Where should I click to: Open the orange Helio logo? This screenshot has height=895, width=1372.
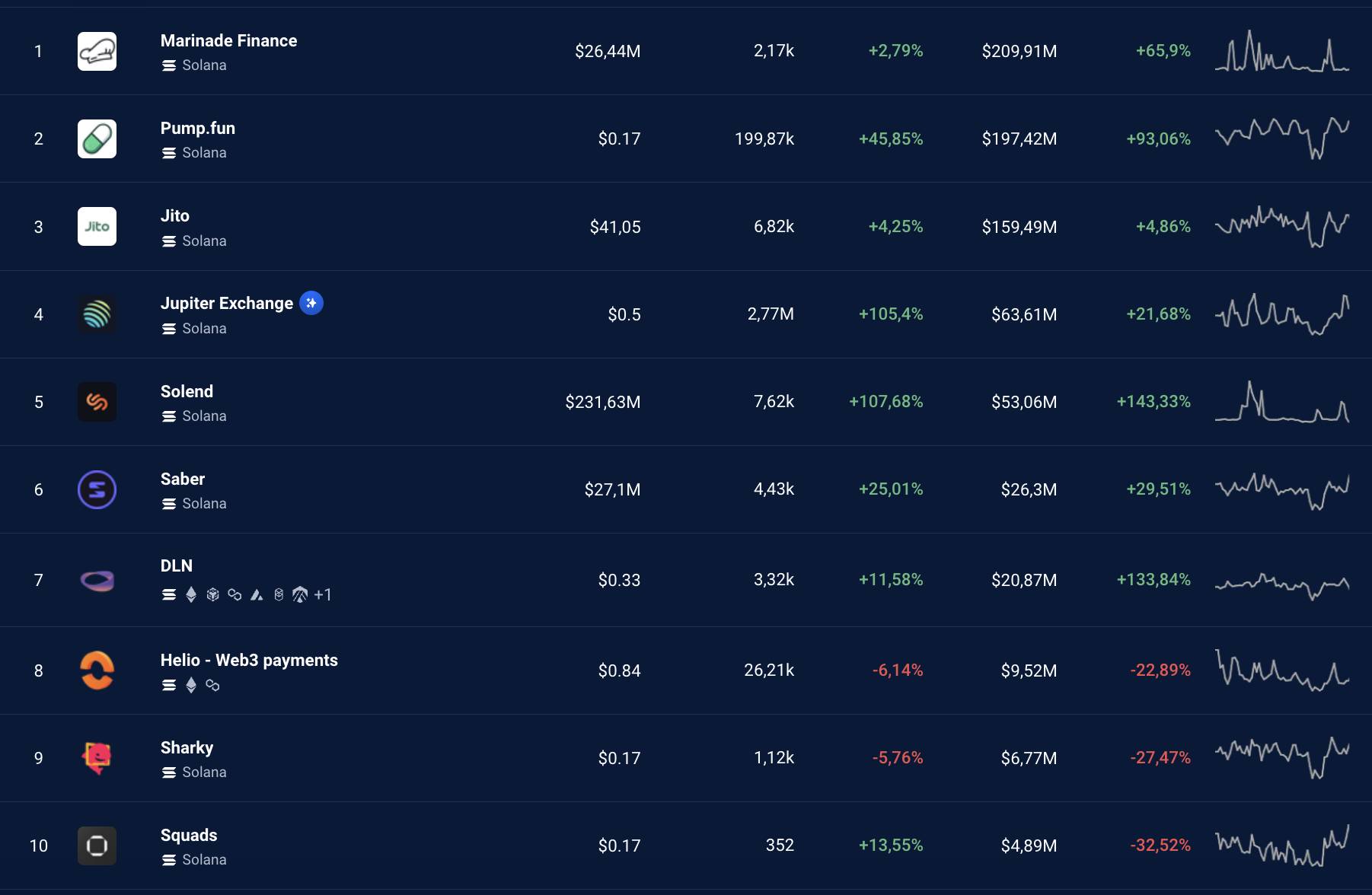(97, 670)
